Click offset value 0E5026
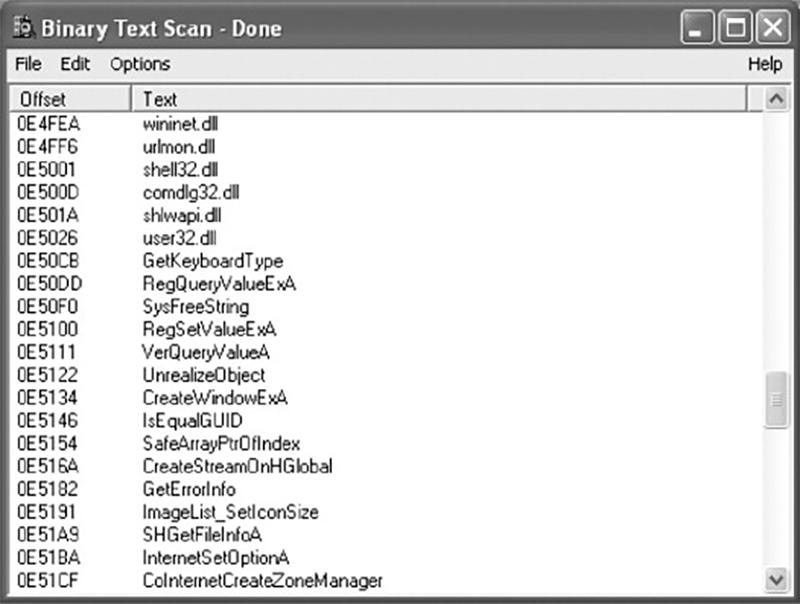Image resolution: width=800 pixels, height=604 pixels. pos(47,238)
